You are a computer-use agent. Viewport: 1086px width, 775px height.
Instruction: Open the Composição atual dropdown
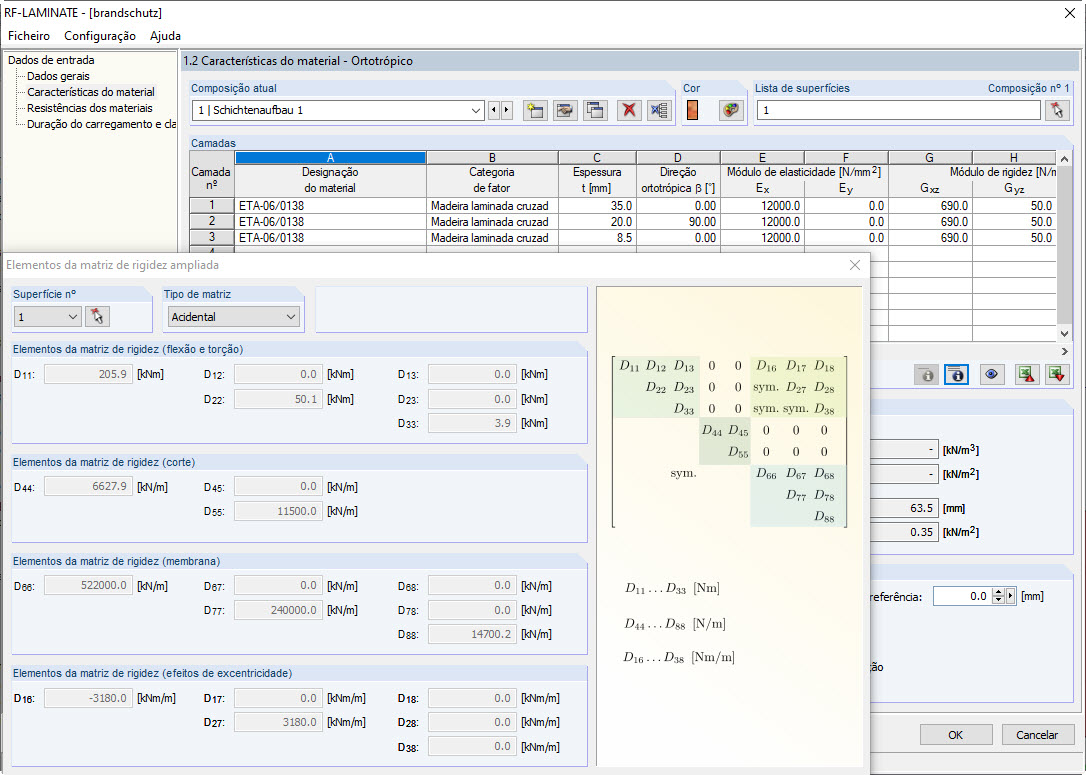[x=476, y=110]
